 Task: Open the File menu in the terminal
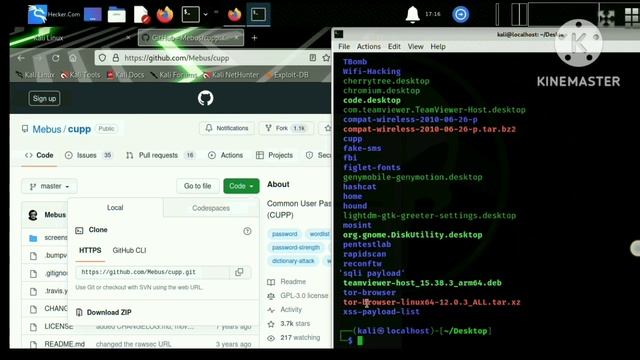click(x=344, y=47)
